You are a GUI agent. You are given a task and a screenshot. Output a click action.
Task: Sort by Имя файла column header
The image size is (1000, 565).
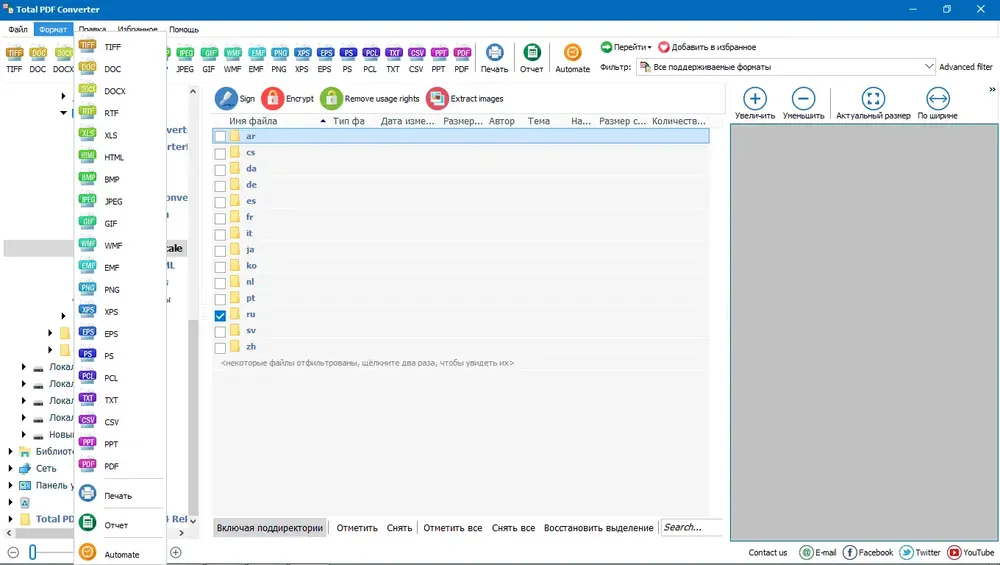pyautogui.click(x=253, y=121)
